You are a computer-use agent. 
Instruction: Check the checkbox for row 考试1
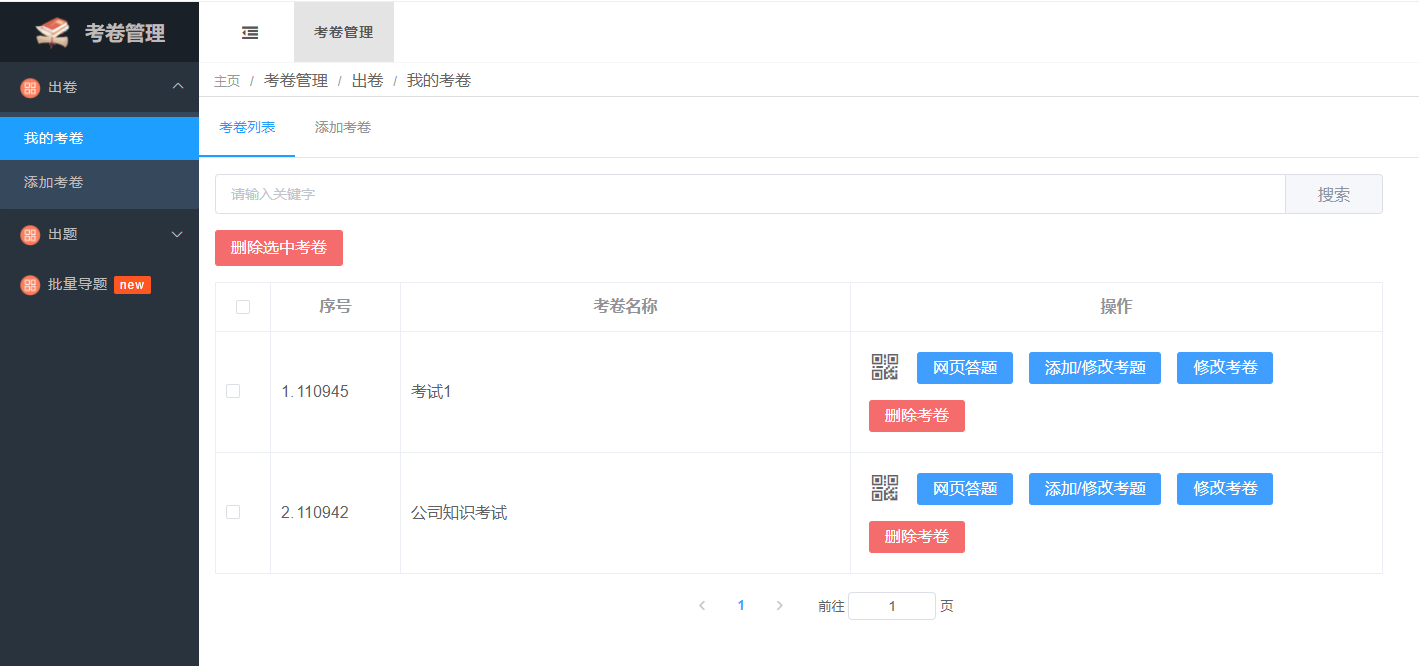point(233,391)
